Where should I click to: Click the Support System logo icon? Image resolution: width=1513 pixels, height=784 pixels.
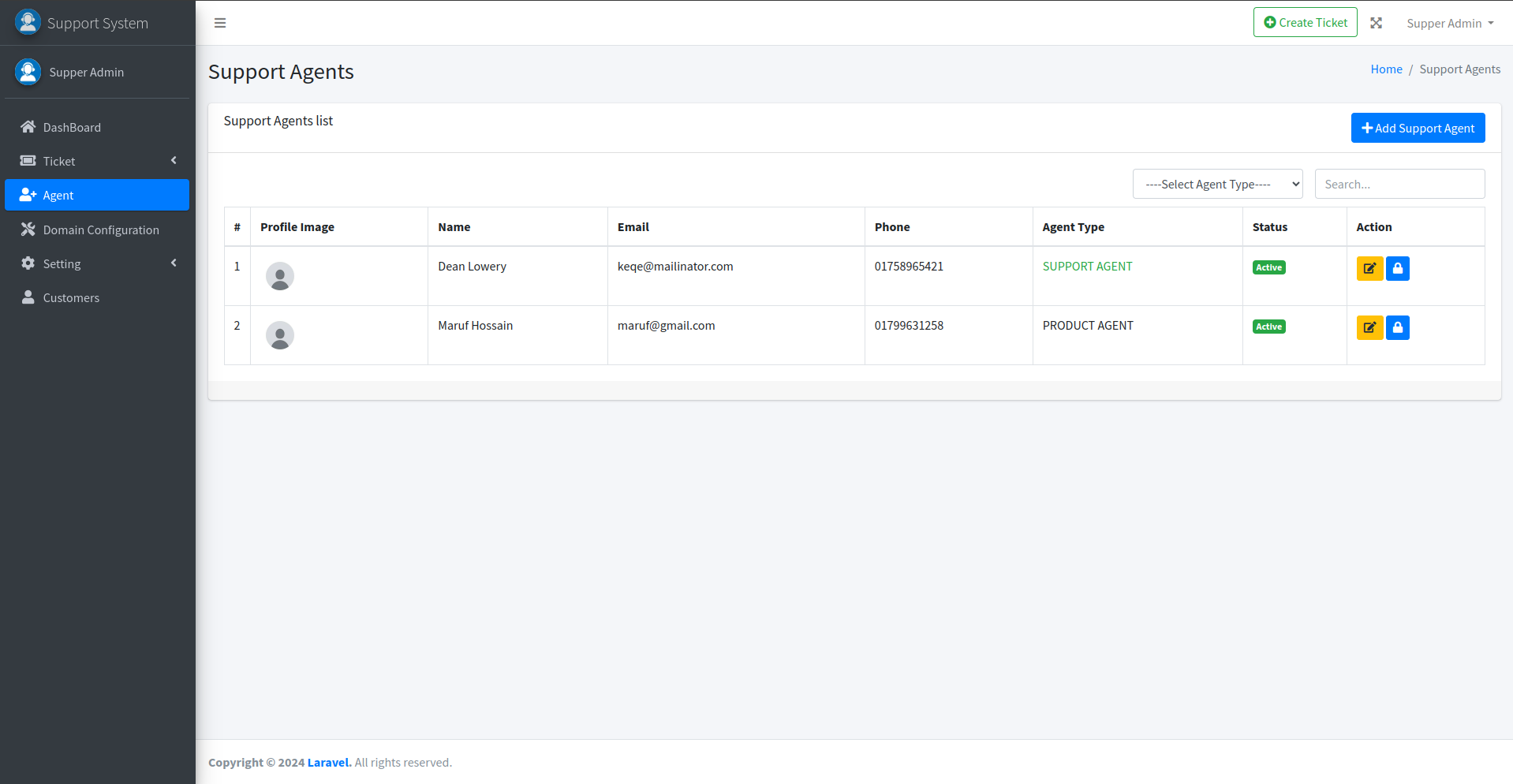click(28, 22)
